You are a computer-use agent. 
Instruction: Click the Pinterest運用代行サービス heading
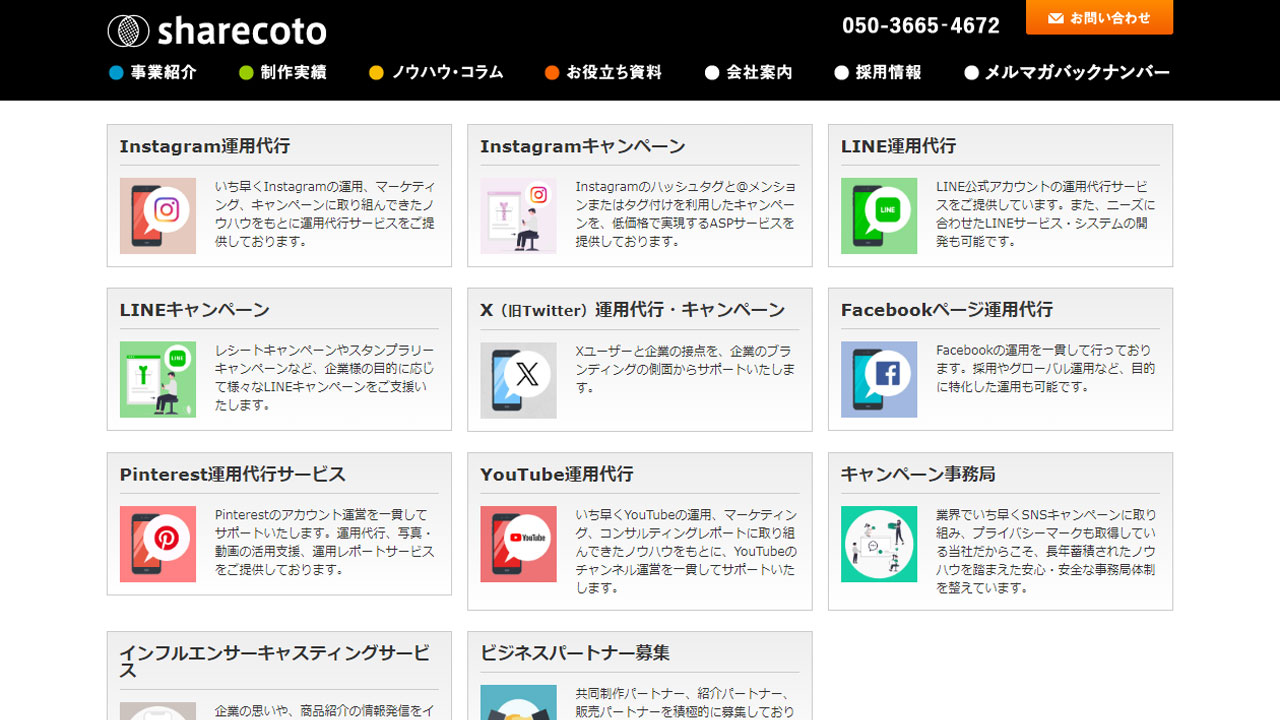point(232,474)
